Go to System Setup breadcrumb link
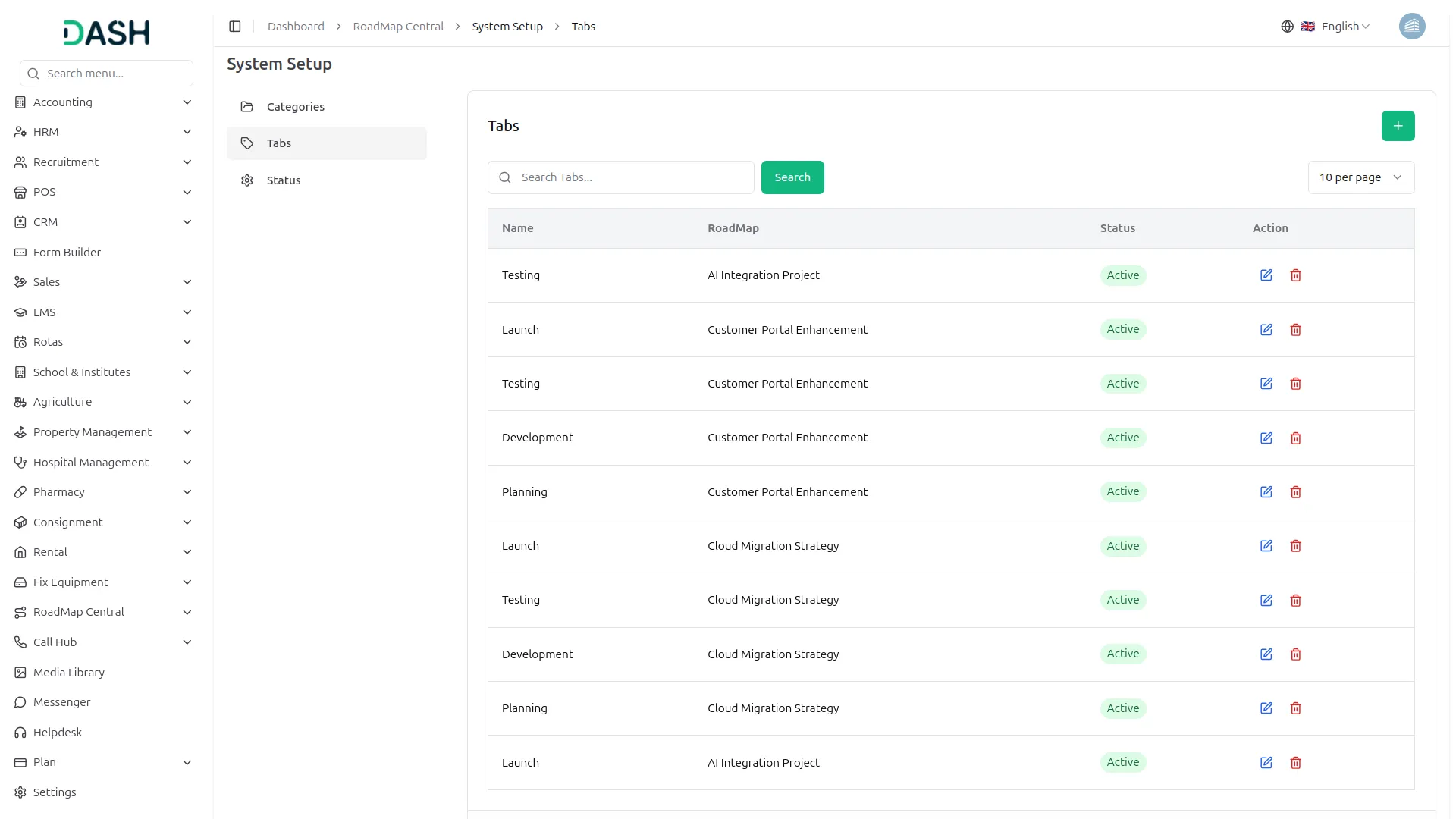The height and width of the screenshot is (819, 1456). pos(507,27)
